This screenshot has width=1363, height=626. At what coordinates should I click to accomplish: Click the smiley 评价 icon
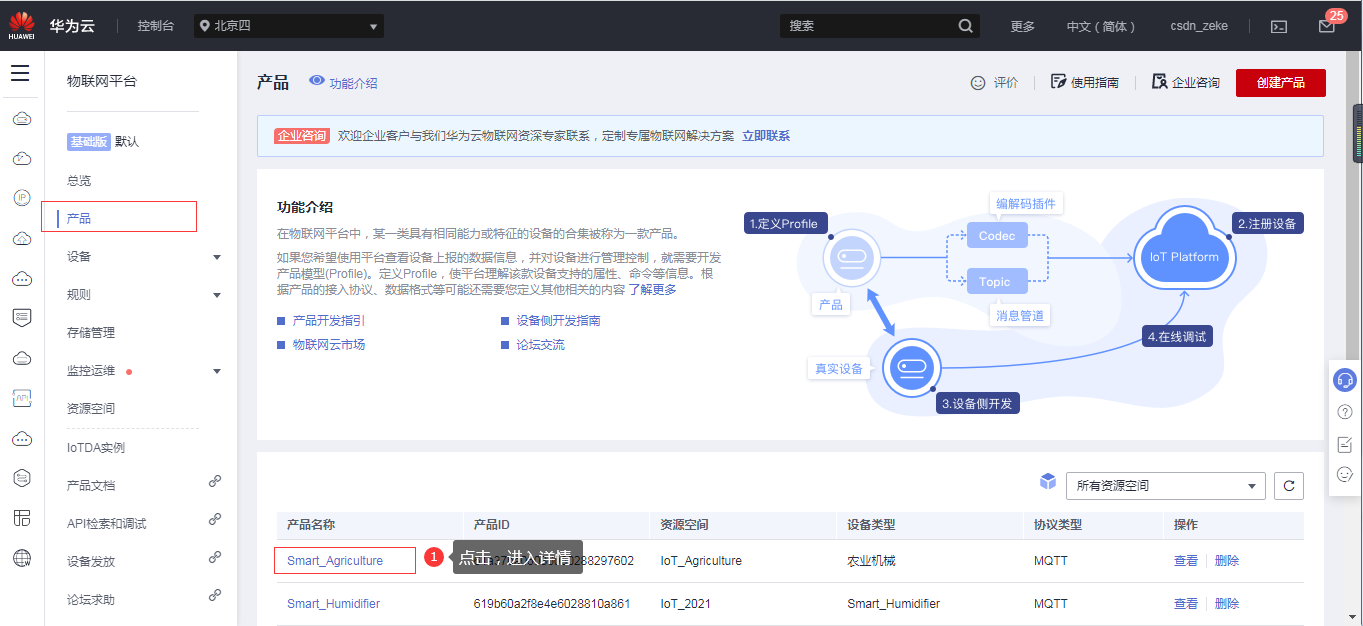(x=978, y=83)
